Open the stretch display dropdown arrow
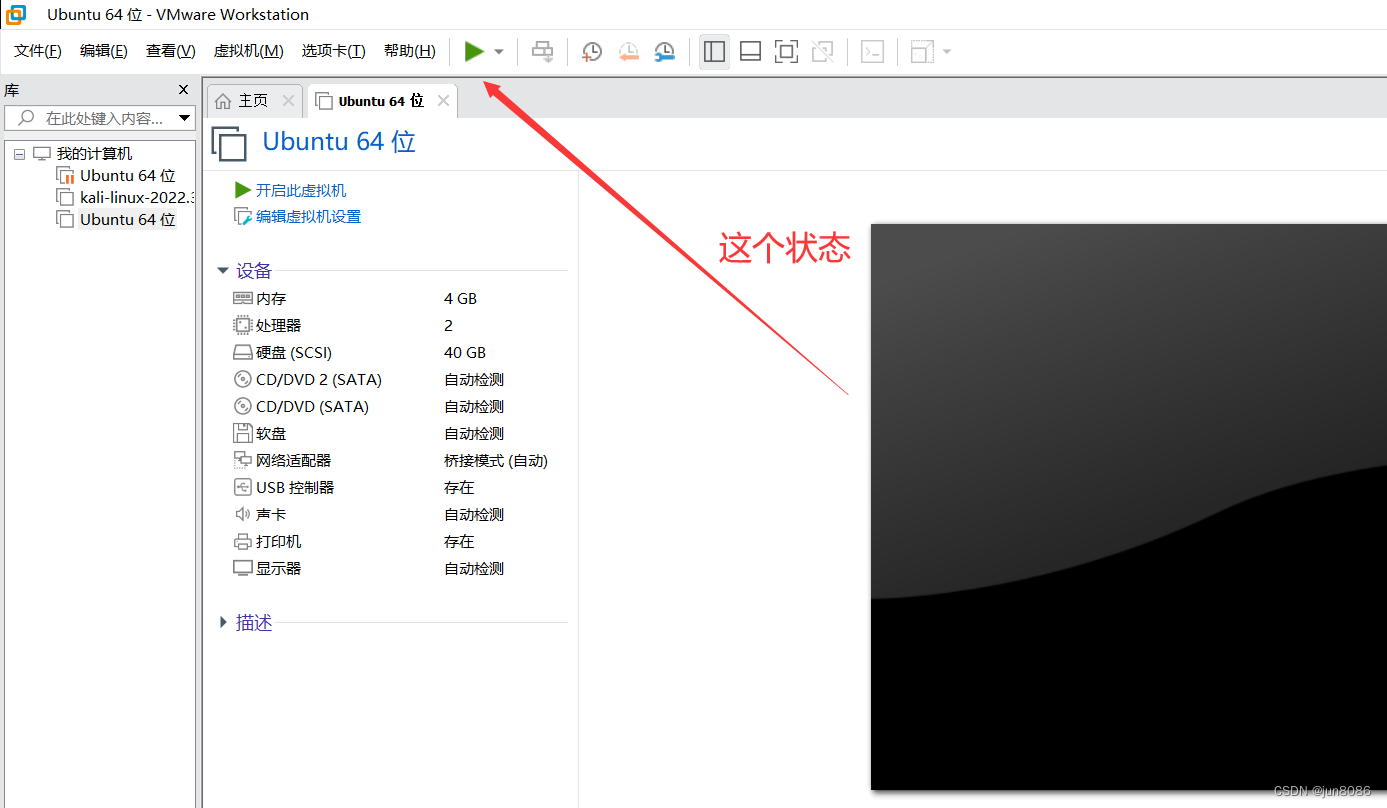 point(947,51)
